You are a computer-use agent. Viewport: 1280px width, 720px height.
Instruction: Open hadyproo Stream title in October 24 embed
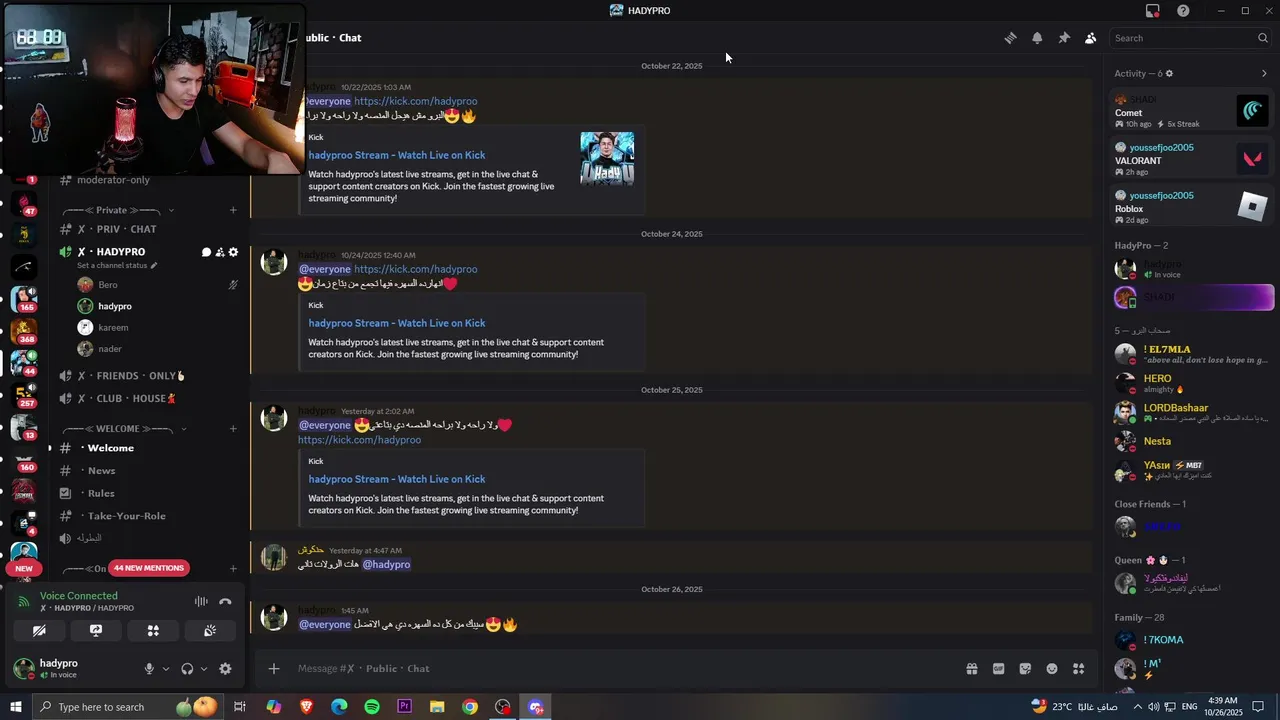pos(397,323)
